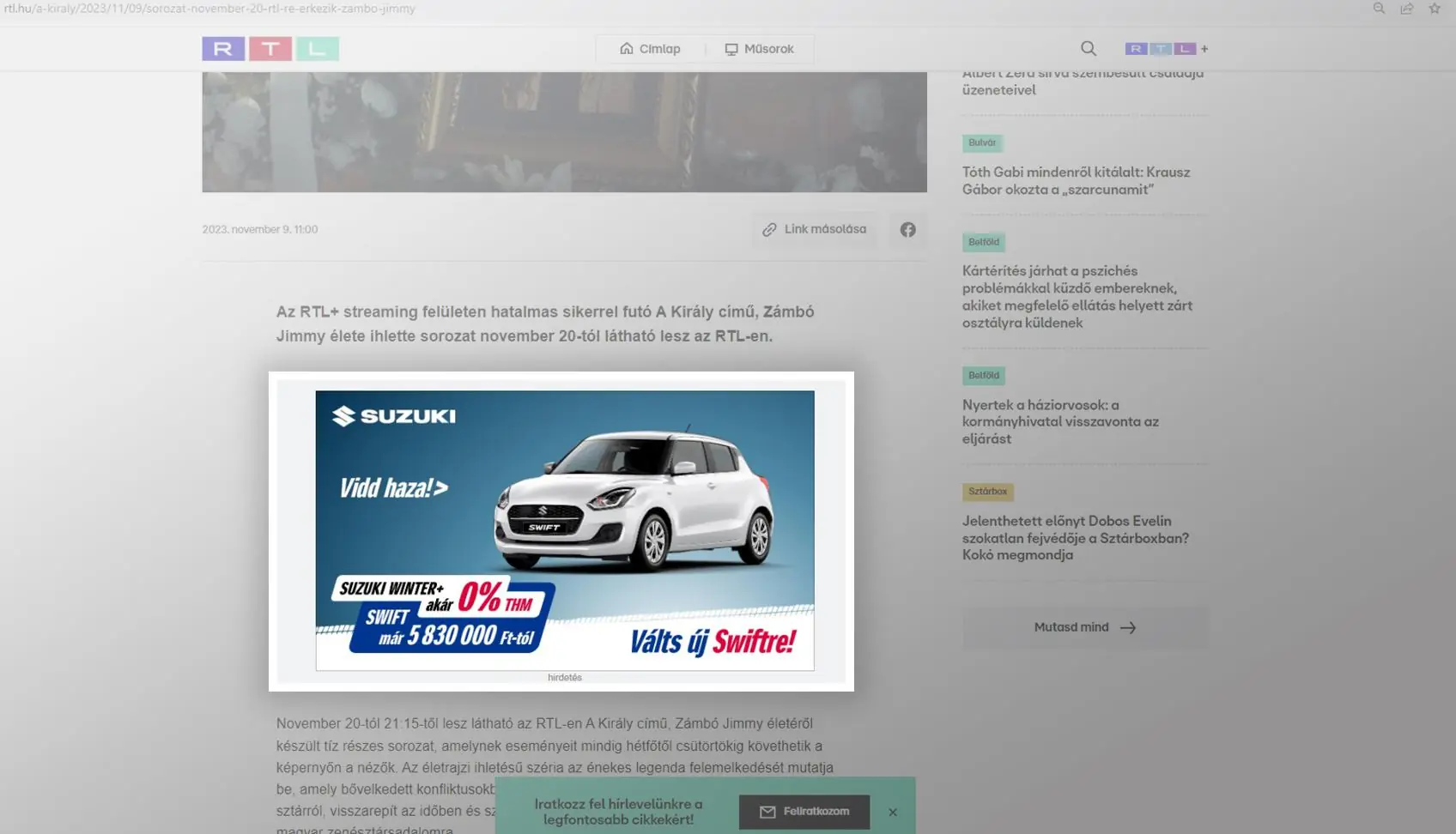Click the browser share page icon
The height and width of the screenshot is (834, 1456).
coord(1407,9)
